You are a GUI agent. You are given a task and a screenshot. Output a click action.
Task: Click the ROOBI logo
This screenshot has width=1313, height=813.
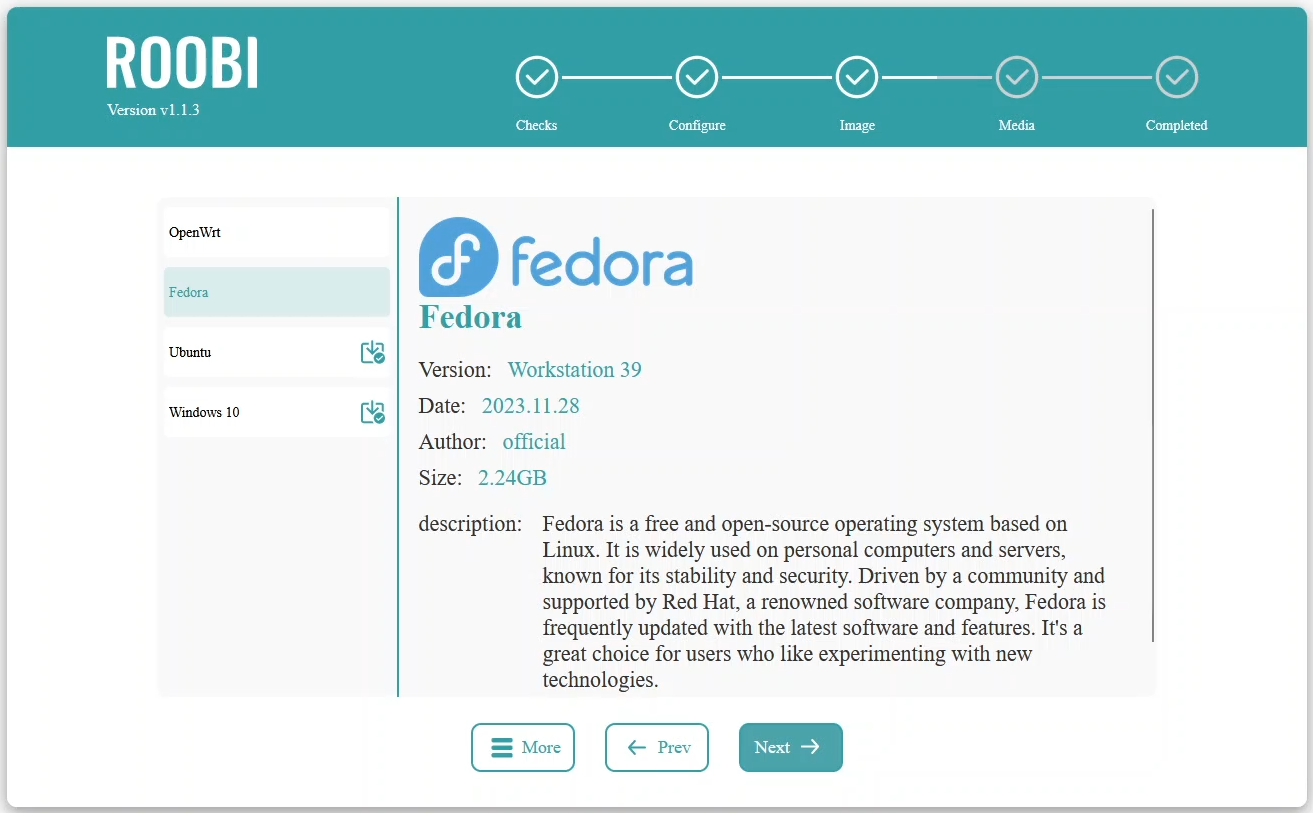[x=182, y=62]
